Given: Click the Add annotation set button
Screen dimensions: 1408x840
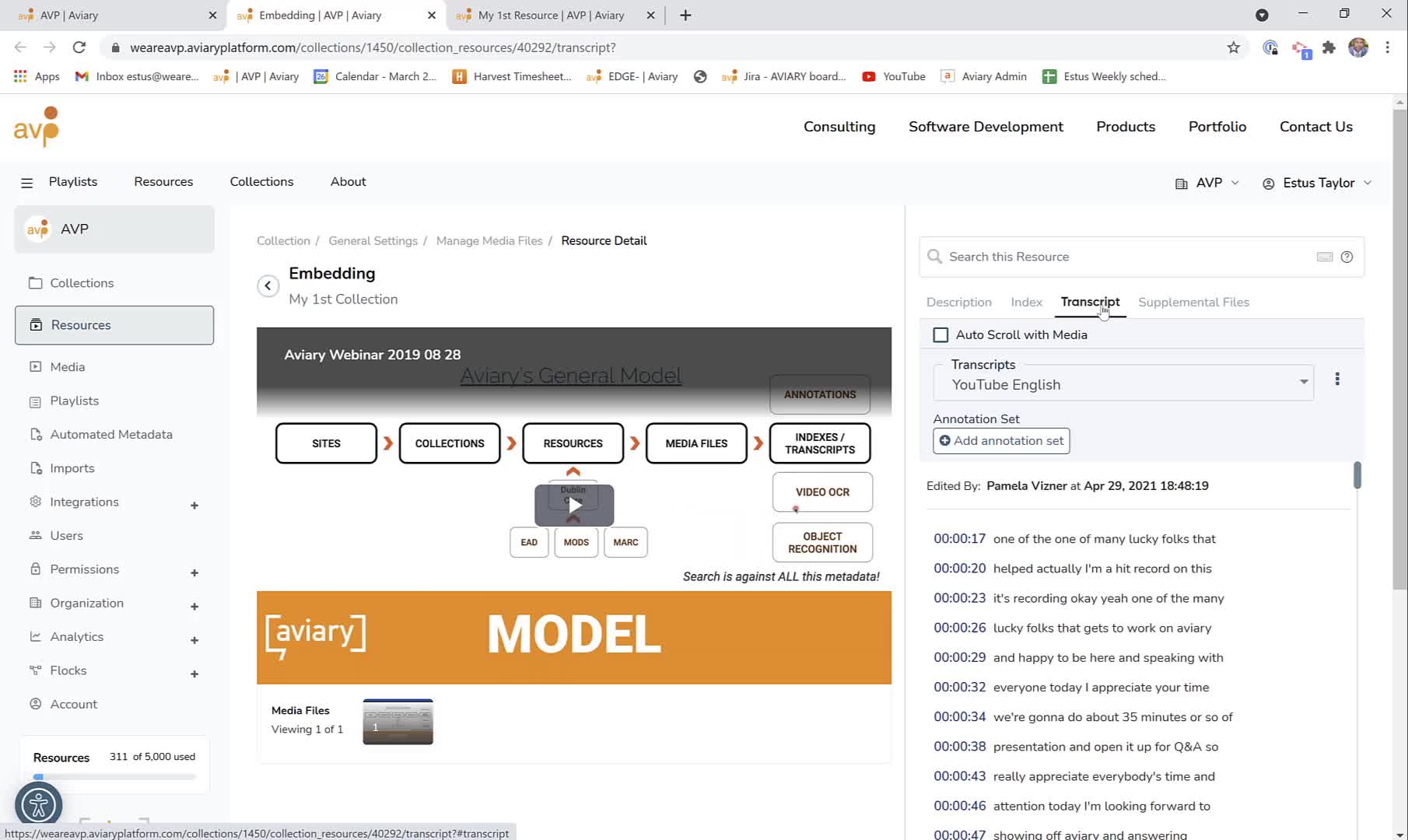Looking at the screenshot, I should pyautogui.click(x=1001, y=440).
